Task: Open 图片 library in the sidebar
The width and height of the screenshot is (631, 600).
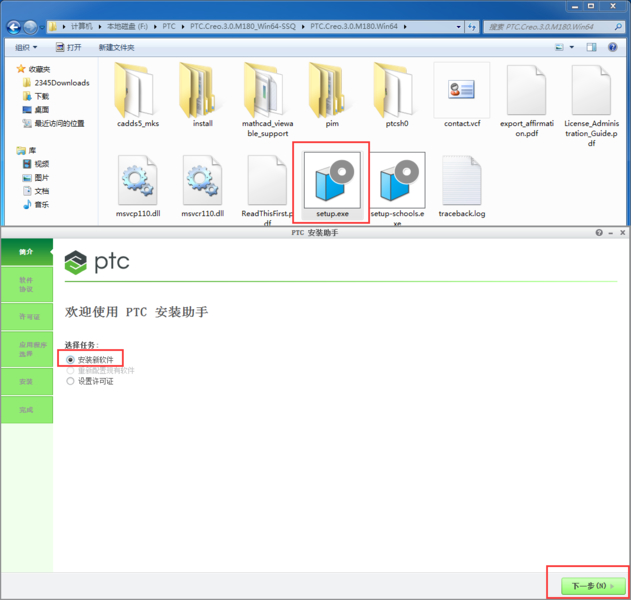Action: click(x=36, y=177)
